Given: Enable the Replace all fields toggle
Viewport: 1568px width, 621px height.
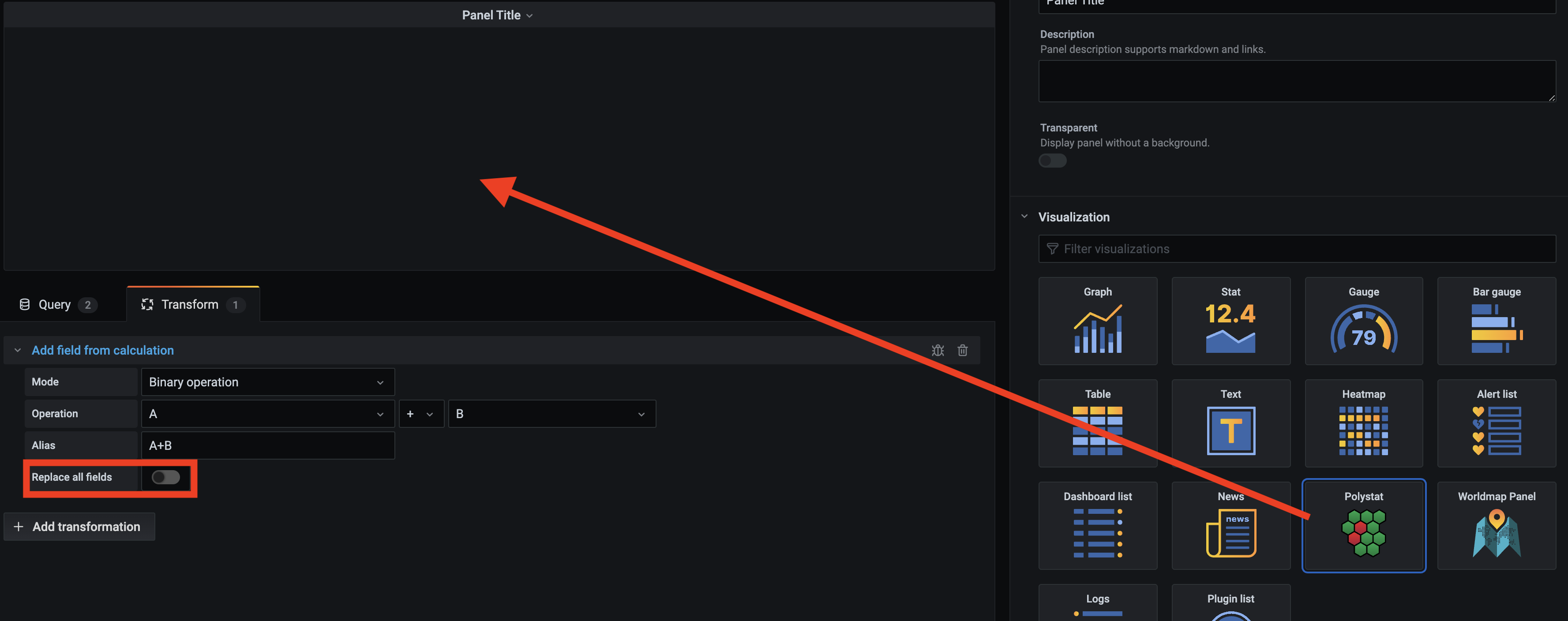Looking at the screenshot, I should click(x=165, y=478).
